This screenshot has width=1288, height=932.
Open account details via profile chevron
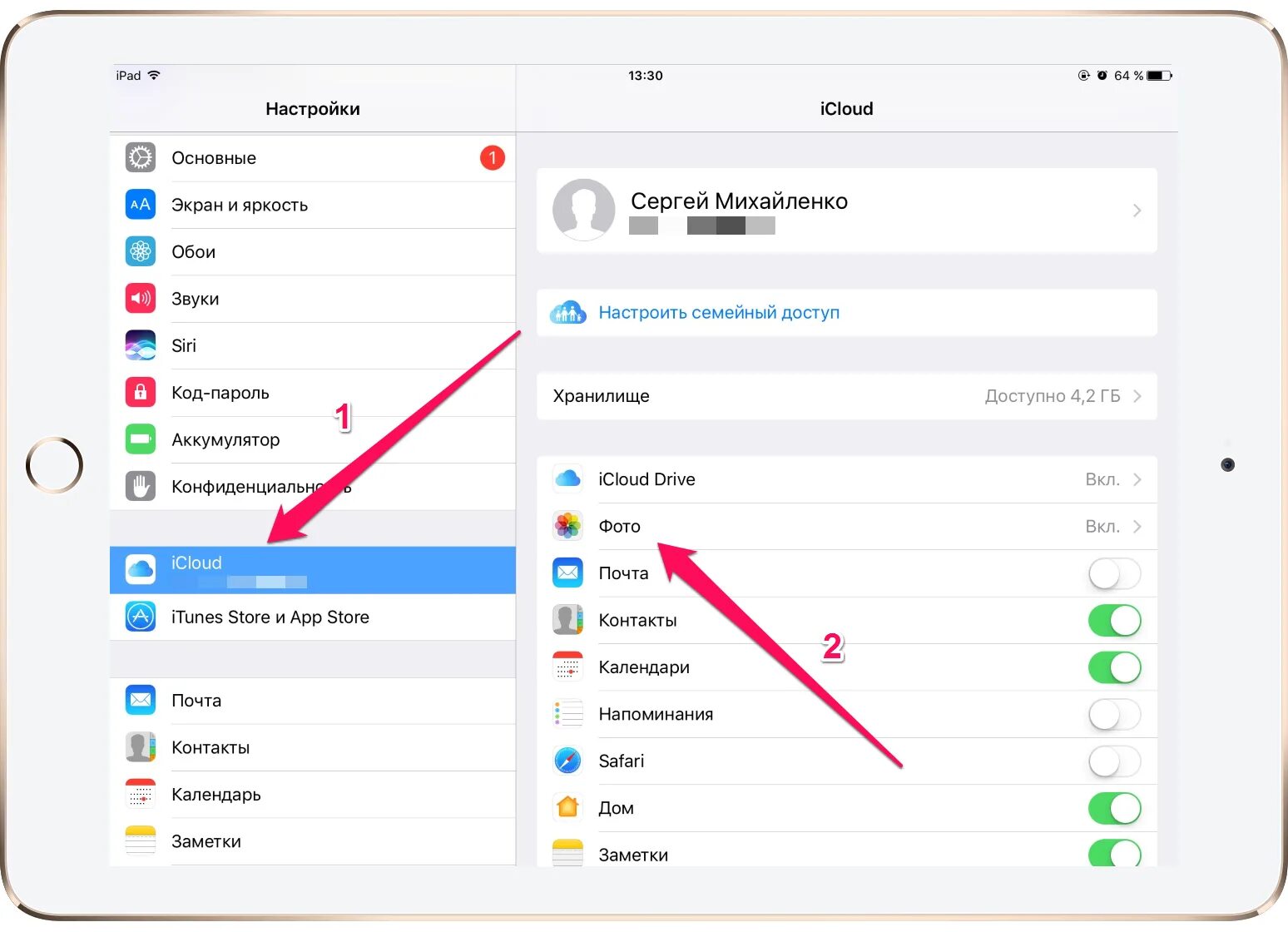tap(1137, 211)
